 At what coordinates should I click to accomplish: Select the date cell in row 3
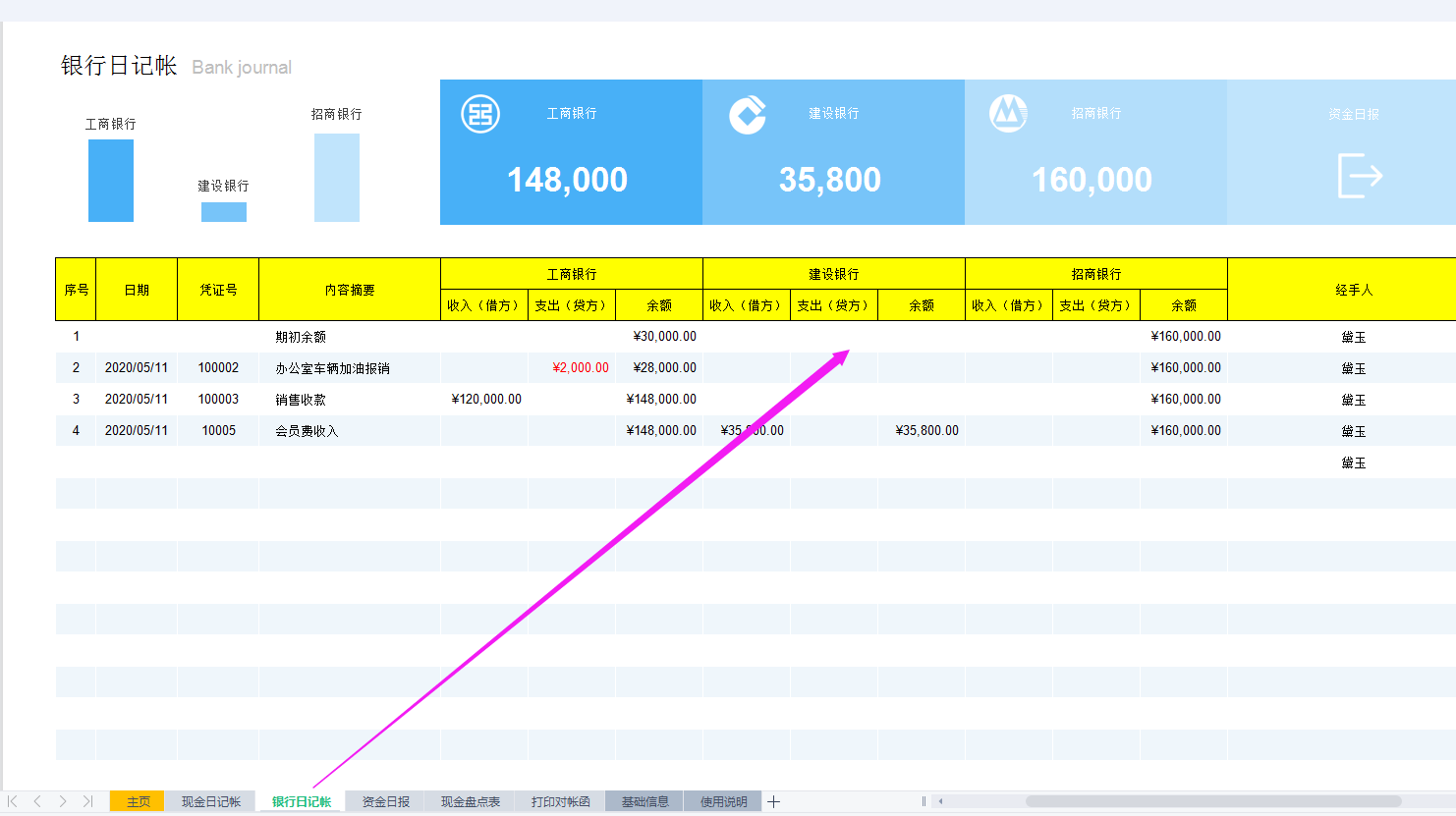pyautogui.click(x=137, y=400)
